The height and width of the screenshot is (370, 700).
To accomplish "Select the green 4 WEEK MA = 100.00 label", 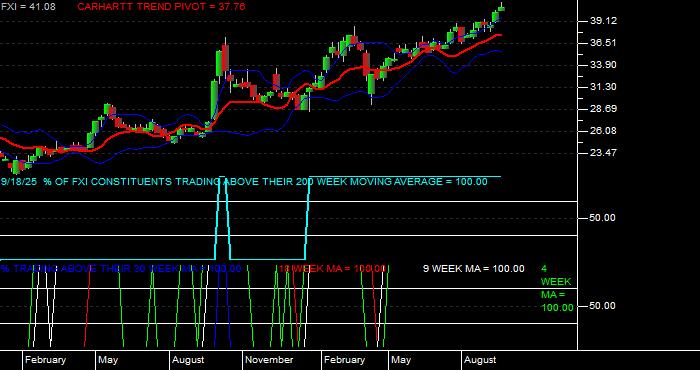I will click(x=557, y=288).
